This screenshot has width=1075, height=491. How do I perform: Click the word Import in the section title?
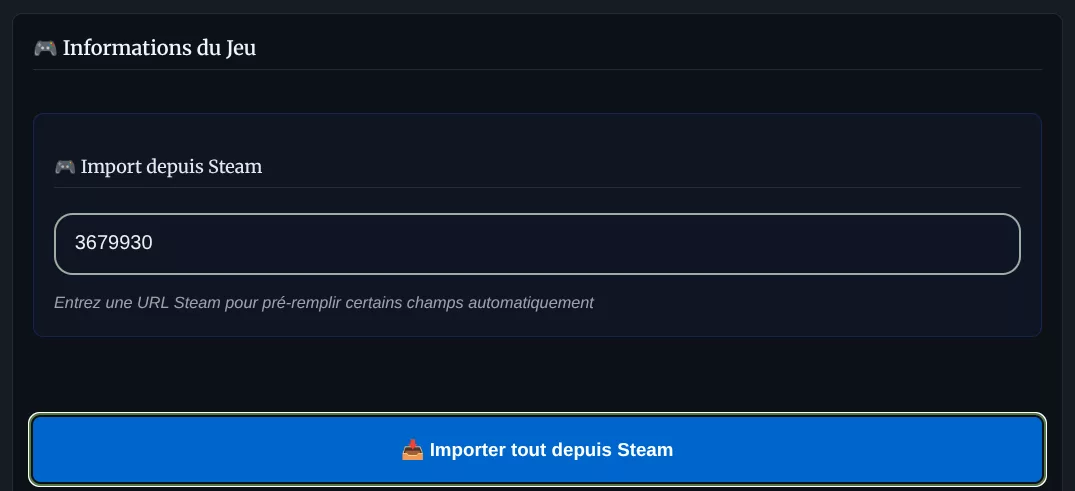click(110, 167)
